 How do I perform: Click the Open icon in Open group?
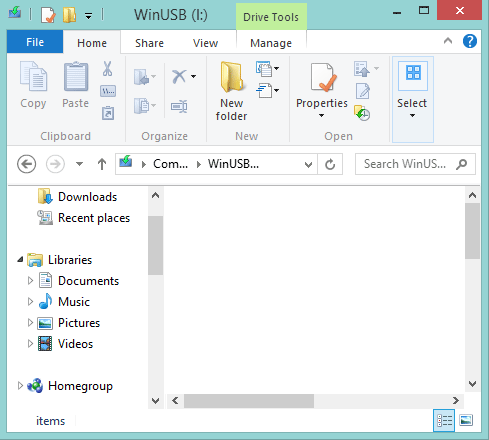[x=362, y=69]
